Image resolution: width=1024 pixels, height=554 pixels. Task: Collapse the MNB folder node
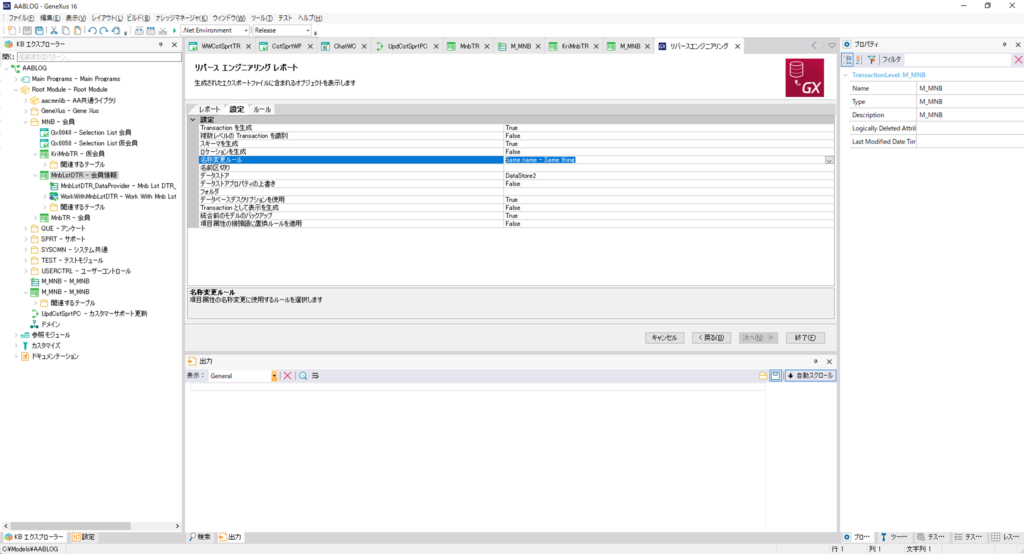tap(26, 122)
